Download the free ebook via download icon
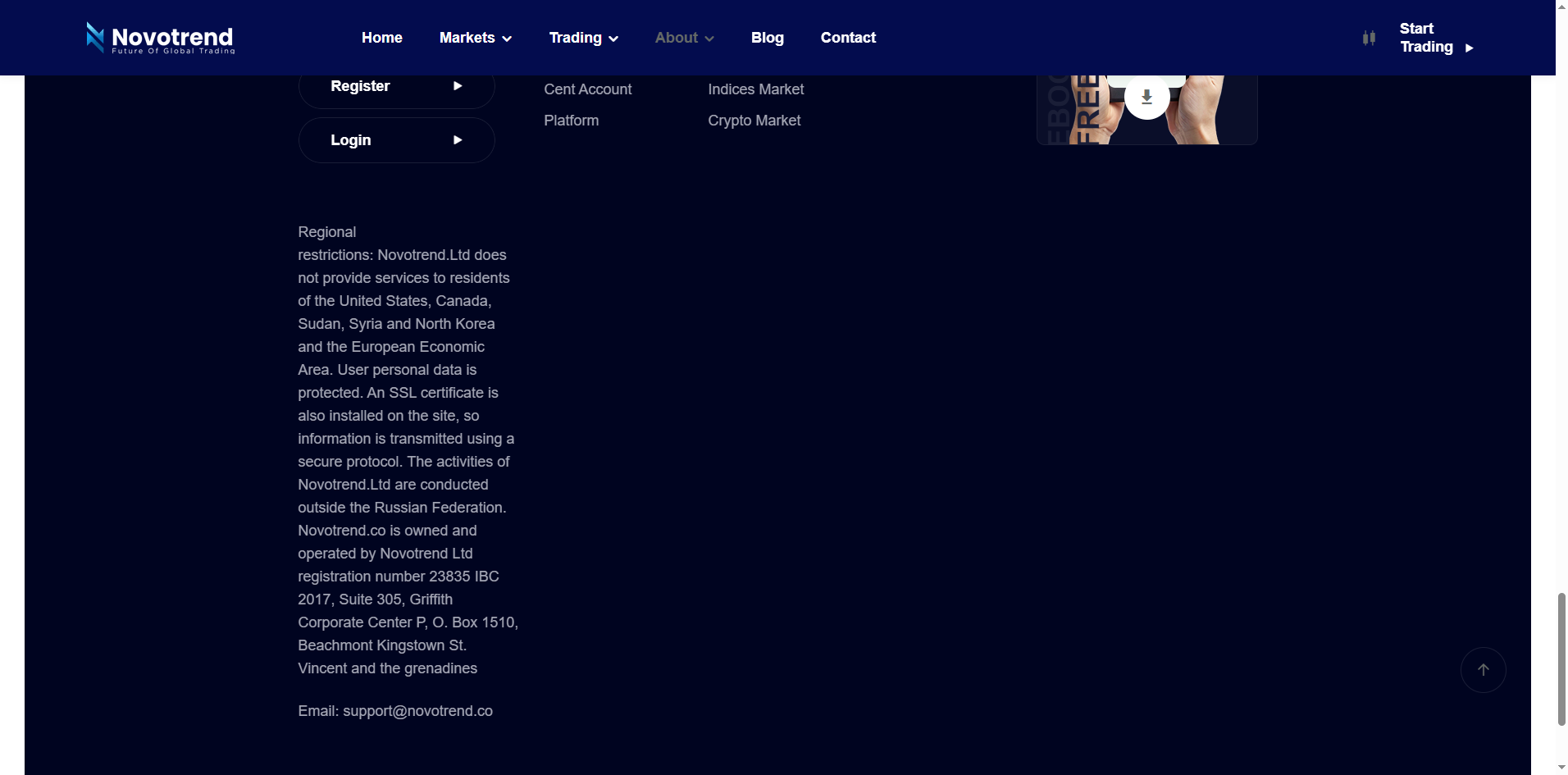This screenshot has height=775, width=1568. 1146,97
